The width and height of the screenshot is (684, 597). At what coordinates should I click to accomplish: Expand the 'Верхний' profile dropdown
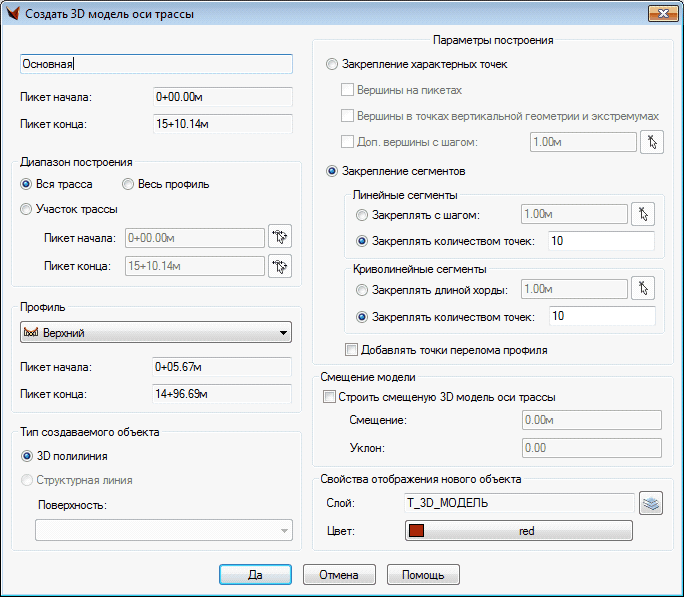pos(156,333)
